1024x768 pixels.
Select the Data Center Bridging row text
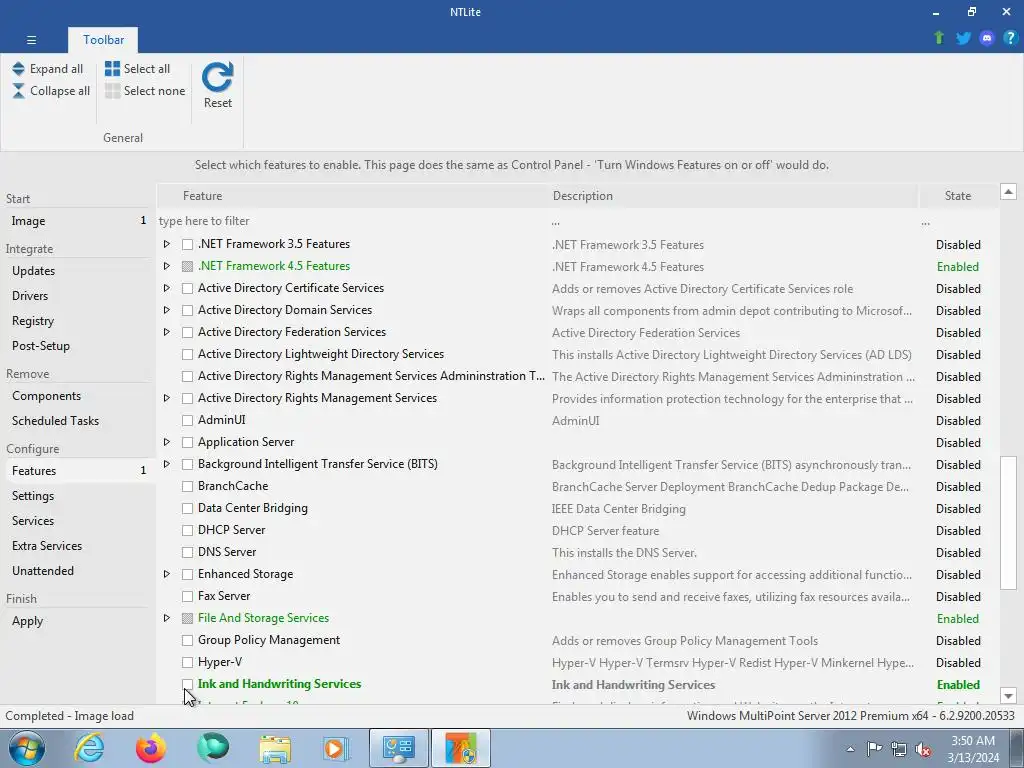253,508
